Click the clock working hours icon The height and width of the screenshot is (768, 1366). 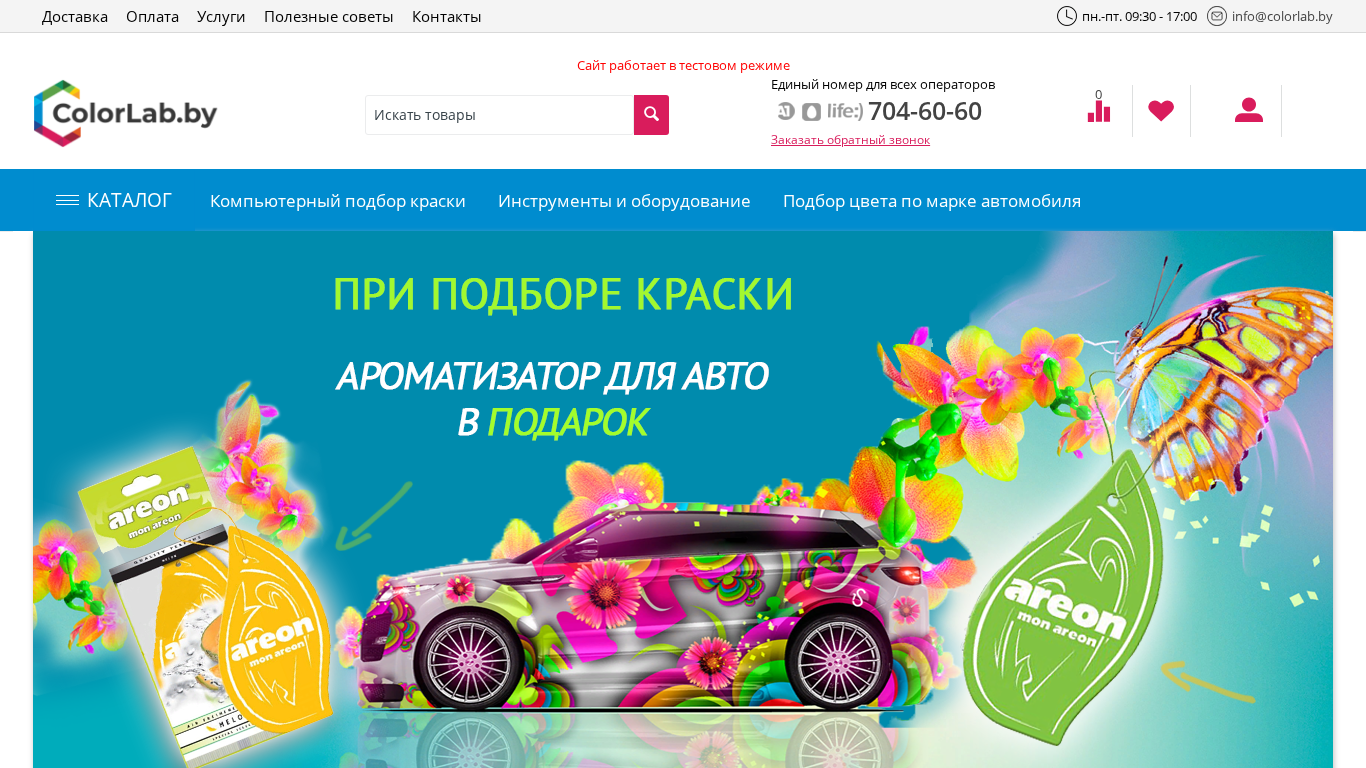(1067, 16)
